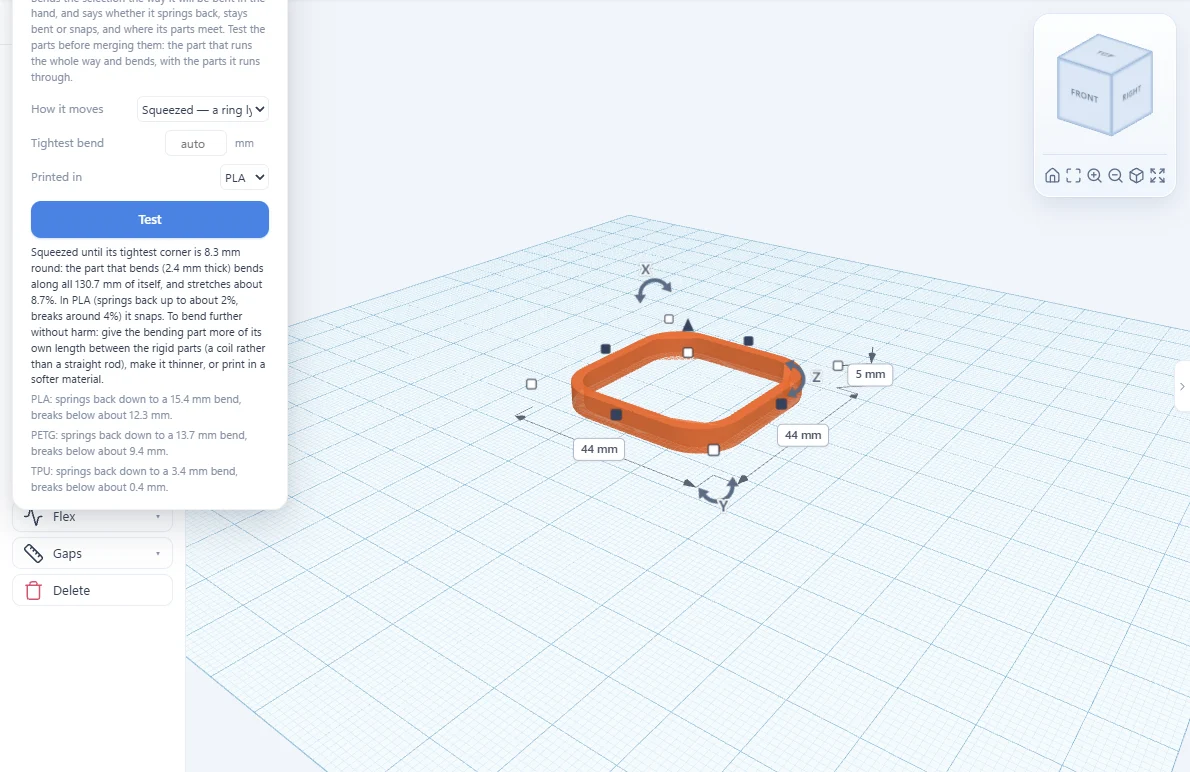The width and height of the screenshot is (1190, 772).
Task: Enter fullscreen with the four-arrows icon
Action: click(x=1157, y=175)
